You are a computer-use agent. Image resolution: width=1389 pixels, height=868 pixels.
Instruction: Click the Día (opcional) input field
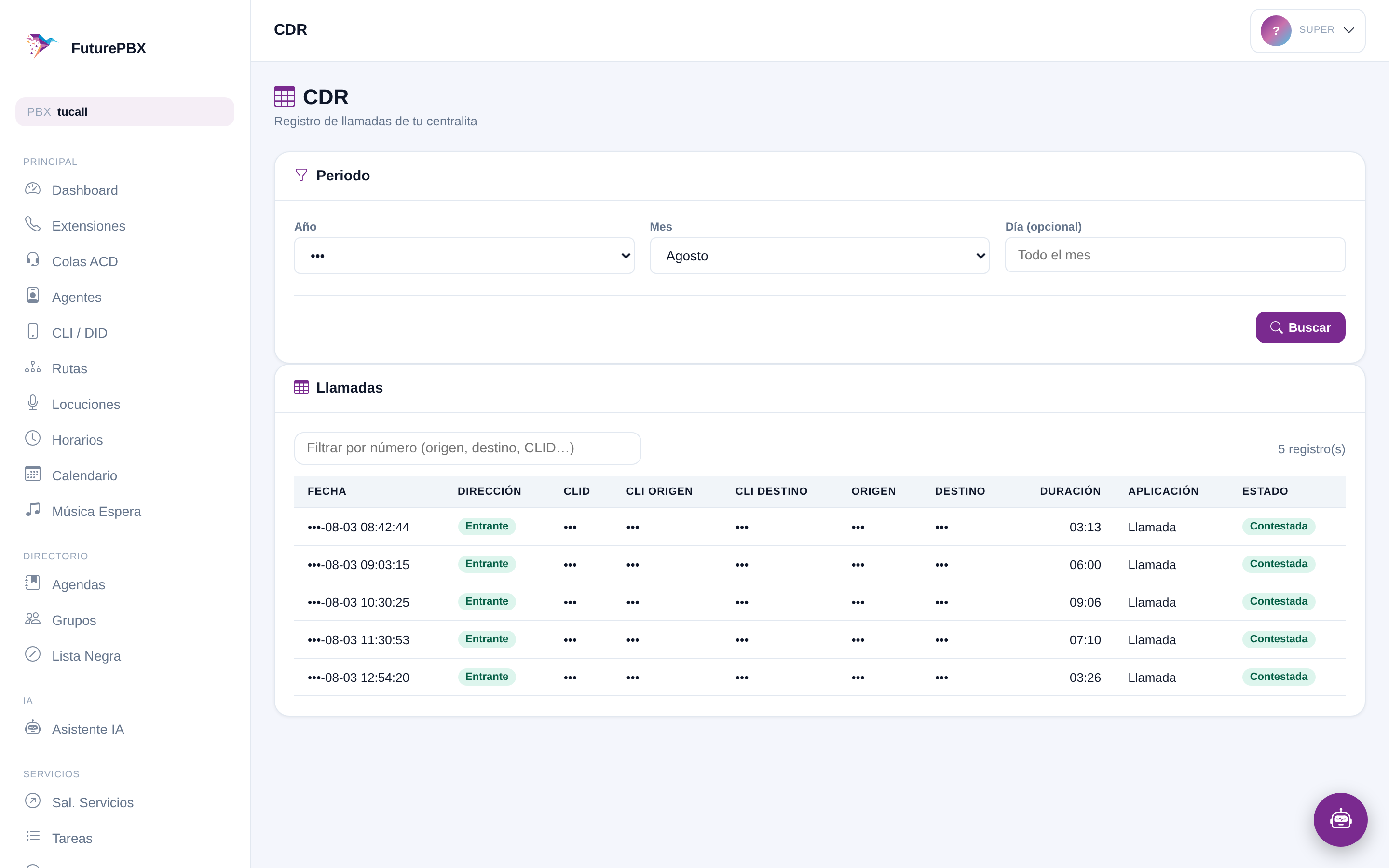click(1174, 255)
